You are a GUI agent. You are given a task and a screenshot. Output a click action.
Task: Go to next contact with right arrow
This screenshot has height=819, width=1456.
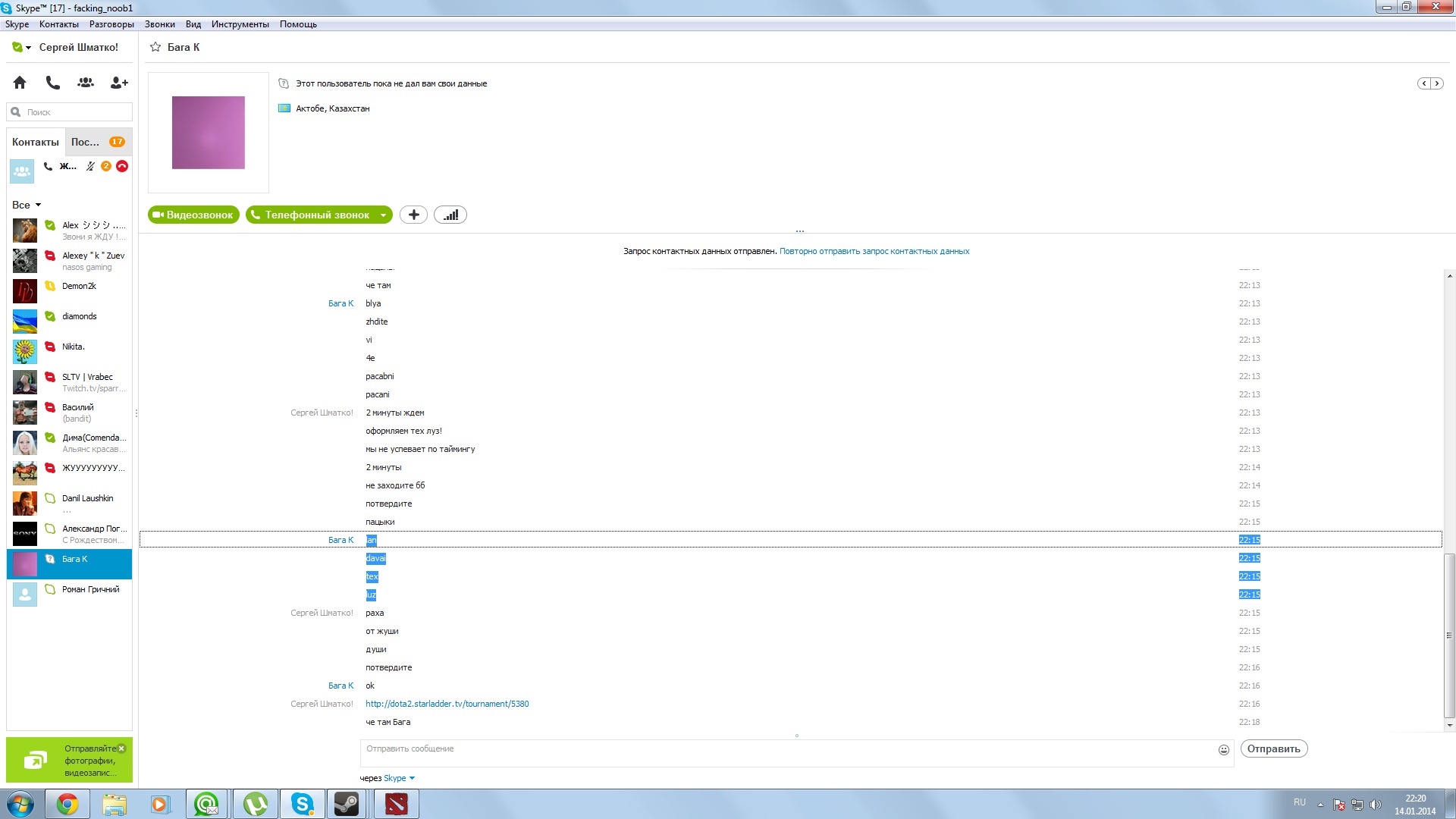(1436, 83)
